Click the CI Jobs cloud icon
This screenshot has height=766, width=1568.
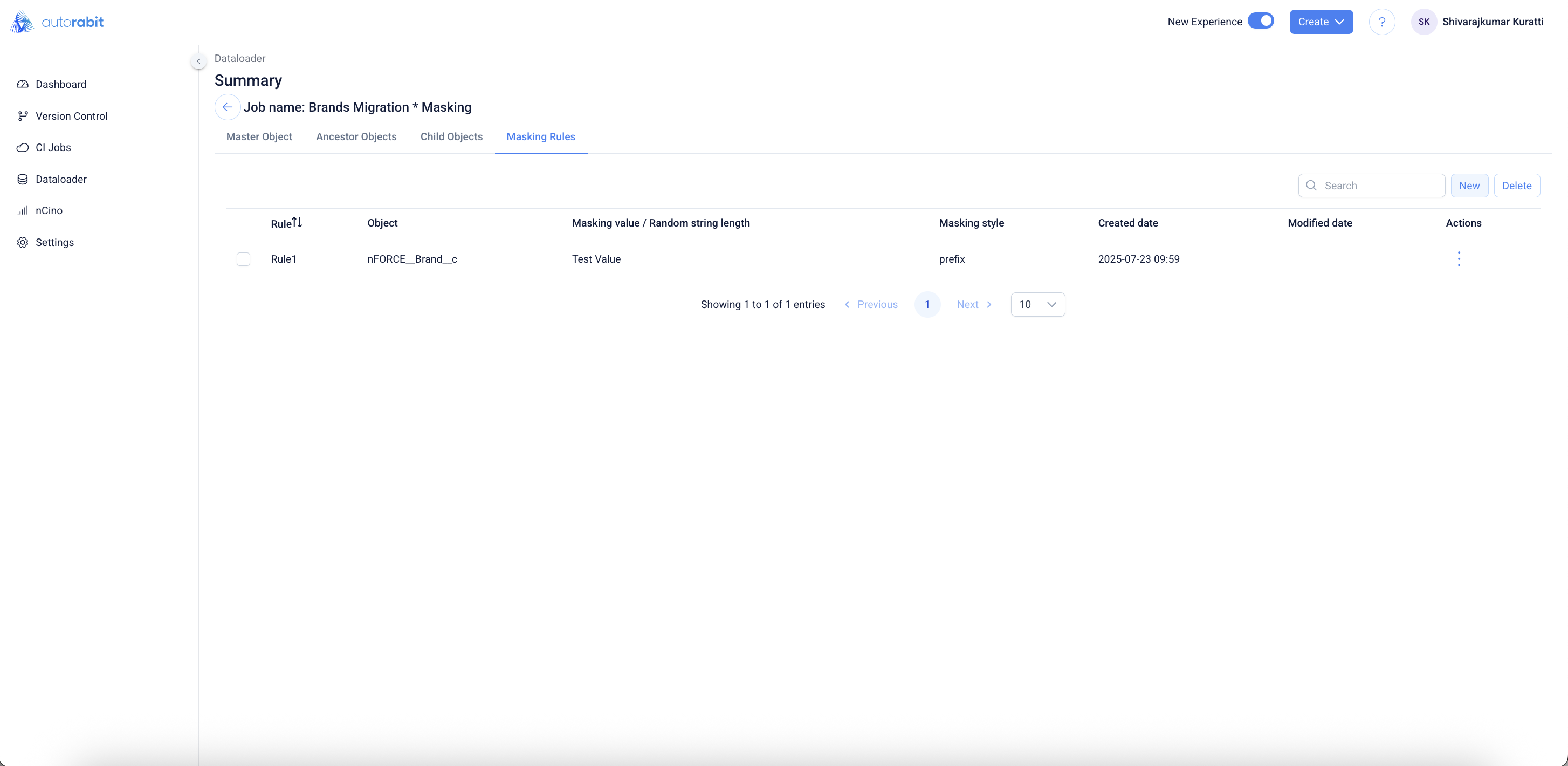(23, 147)
